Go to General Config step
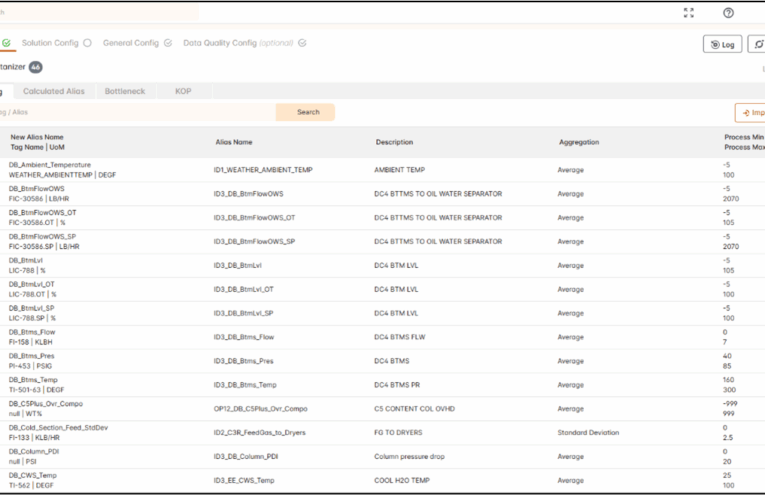Viewport: 765px width, 495px height. 131,43
